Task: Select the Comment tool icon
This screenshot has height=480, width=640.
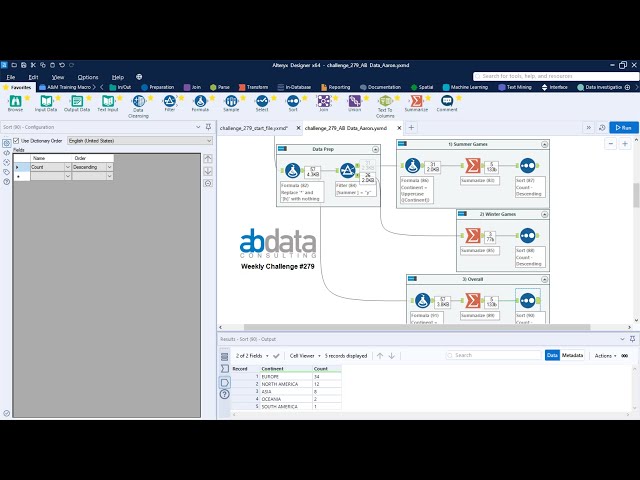Action: click(x=447, y=101)
